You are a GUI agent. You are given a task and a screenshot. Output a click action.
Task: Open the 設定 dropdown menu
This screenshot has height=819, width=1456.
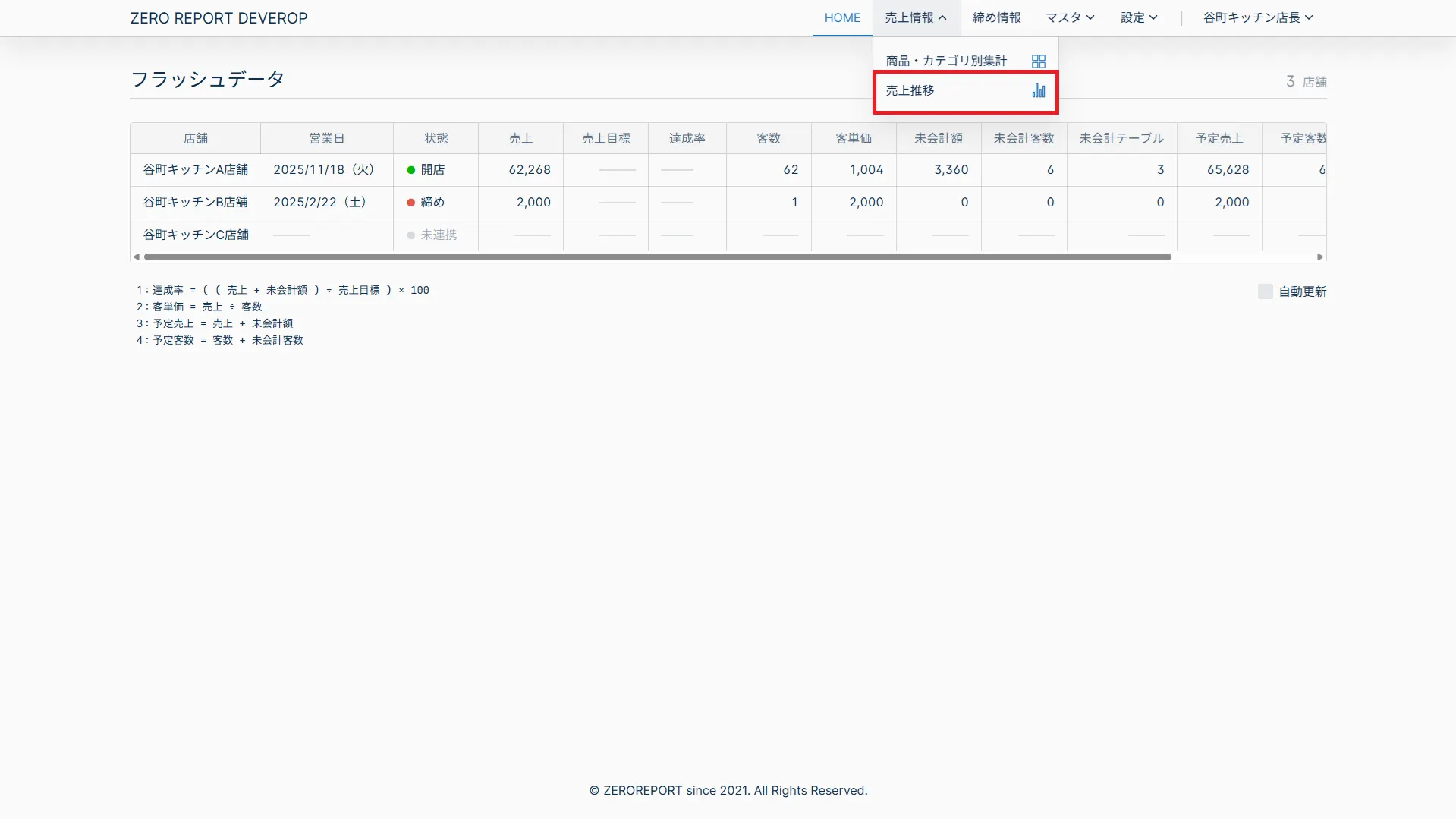(x=1139, y=17)
